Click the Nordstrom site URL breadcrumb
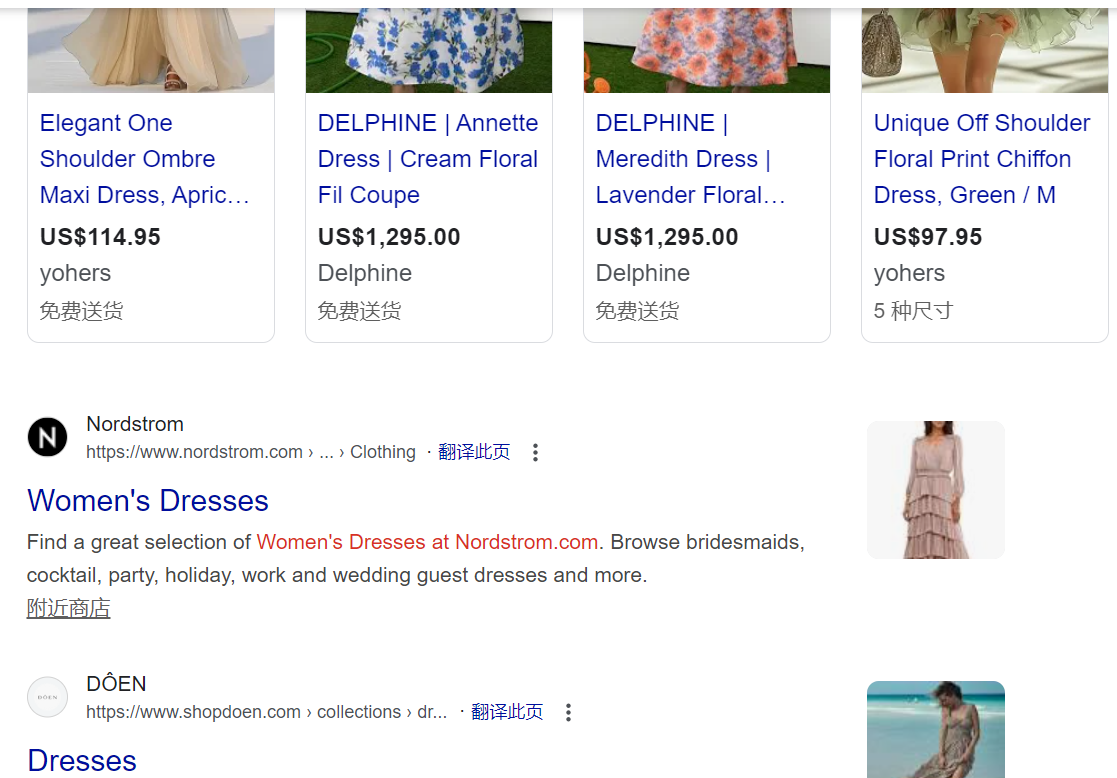 point(251,452)
